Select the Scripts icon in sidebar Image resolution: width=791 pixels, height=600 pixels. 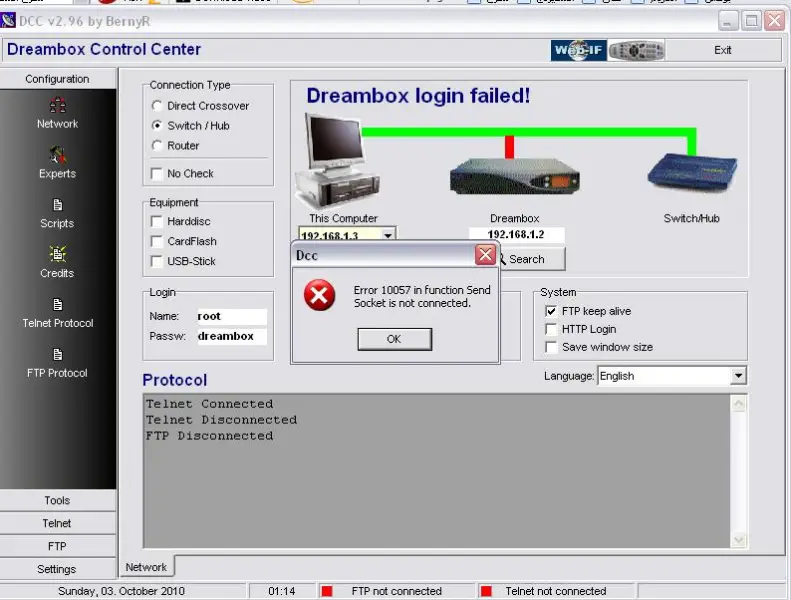click(57, 206)
